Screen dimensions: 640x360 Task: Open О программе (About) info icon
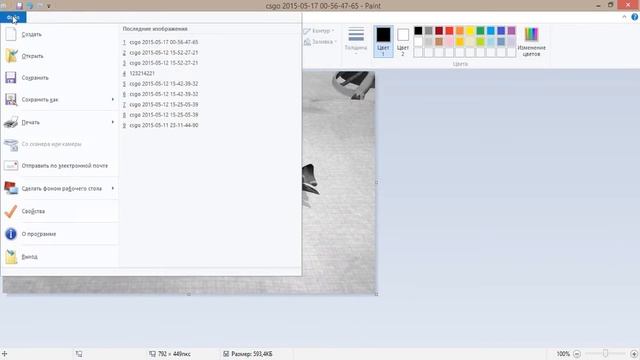coord(60,234)
